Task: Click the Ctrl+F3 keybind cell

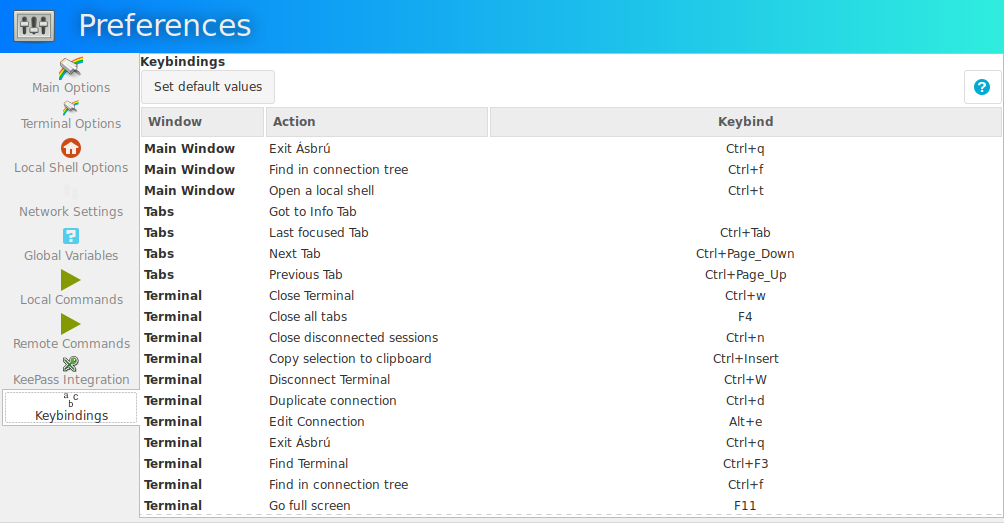Action: click(745, 463)
